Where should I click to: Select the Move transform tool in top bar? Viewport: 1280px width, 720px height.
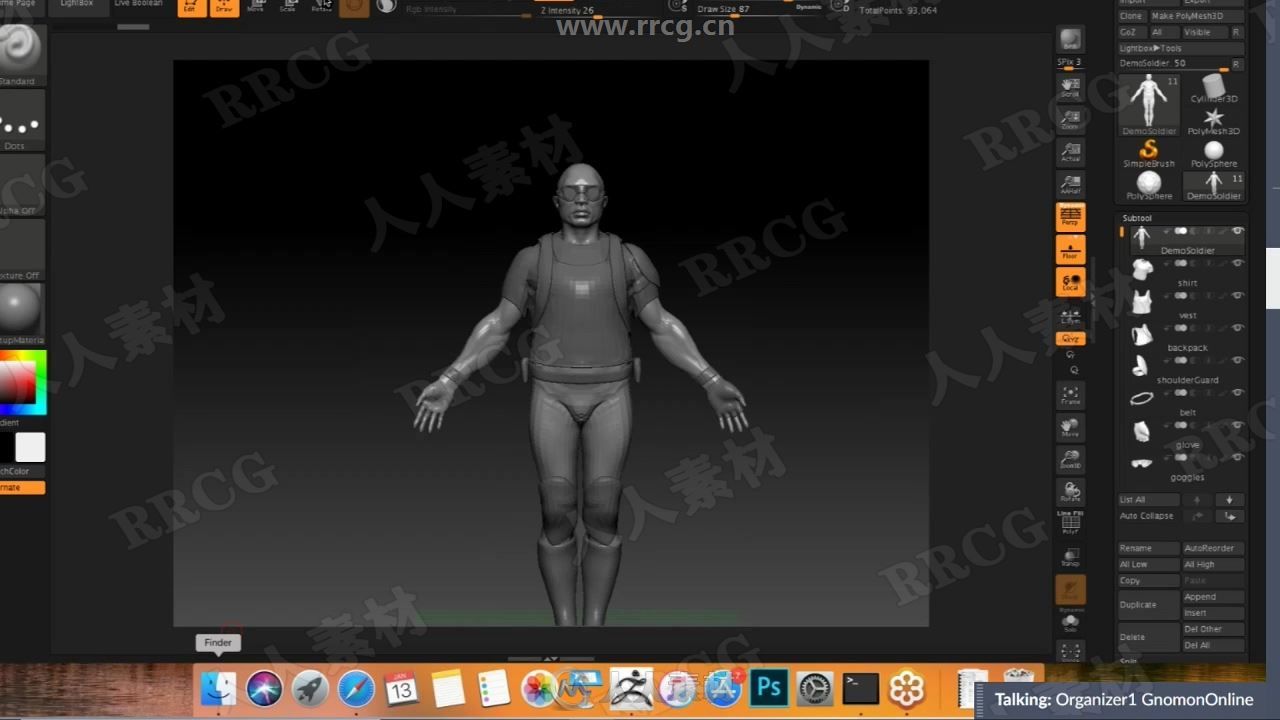point(255,6)
